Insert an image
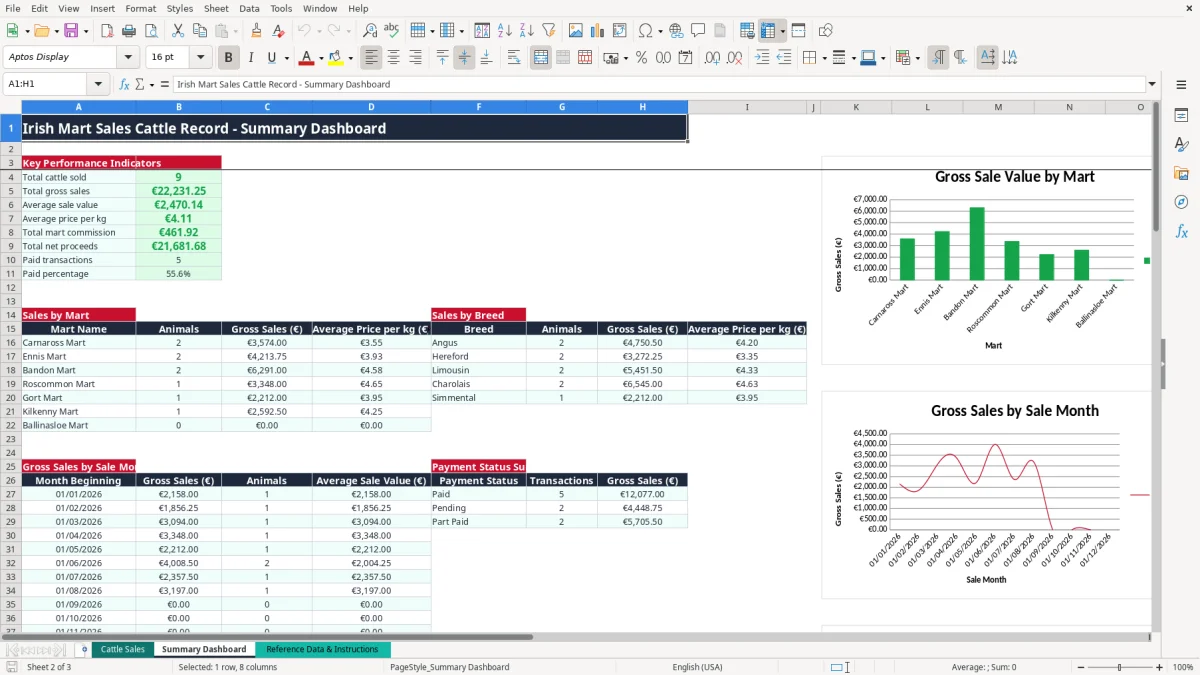The image size is (1200, 675). click(x=575, y=31)
